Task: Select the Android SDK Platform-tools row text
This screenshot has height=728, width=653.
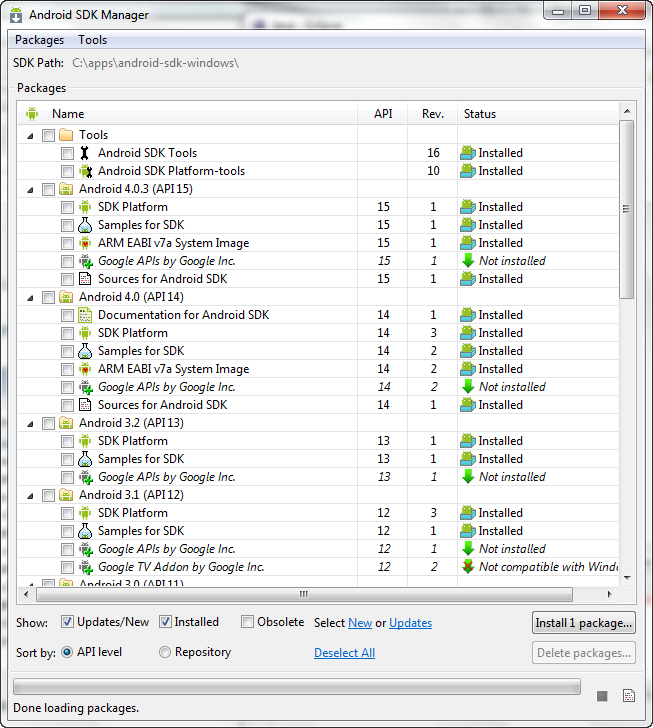Action: pos(171,171)
